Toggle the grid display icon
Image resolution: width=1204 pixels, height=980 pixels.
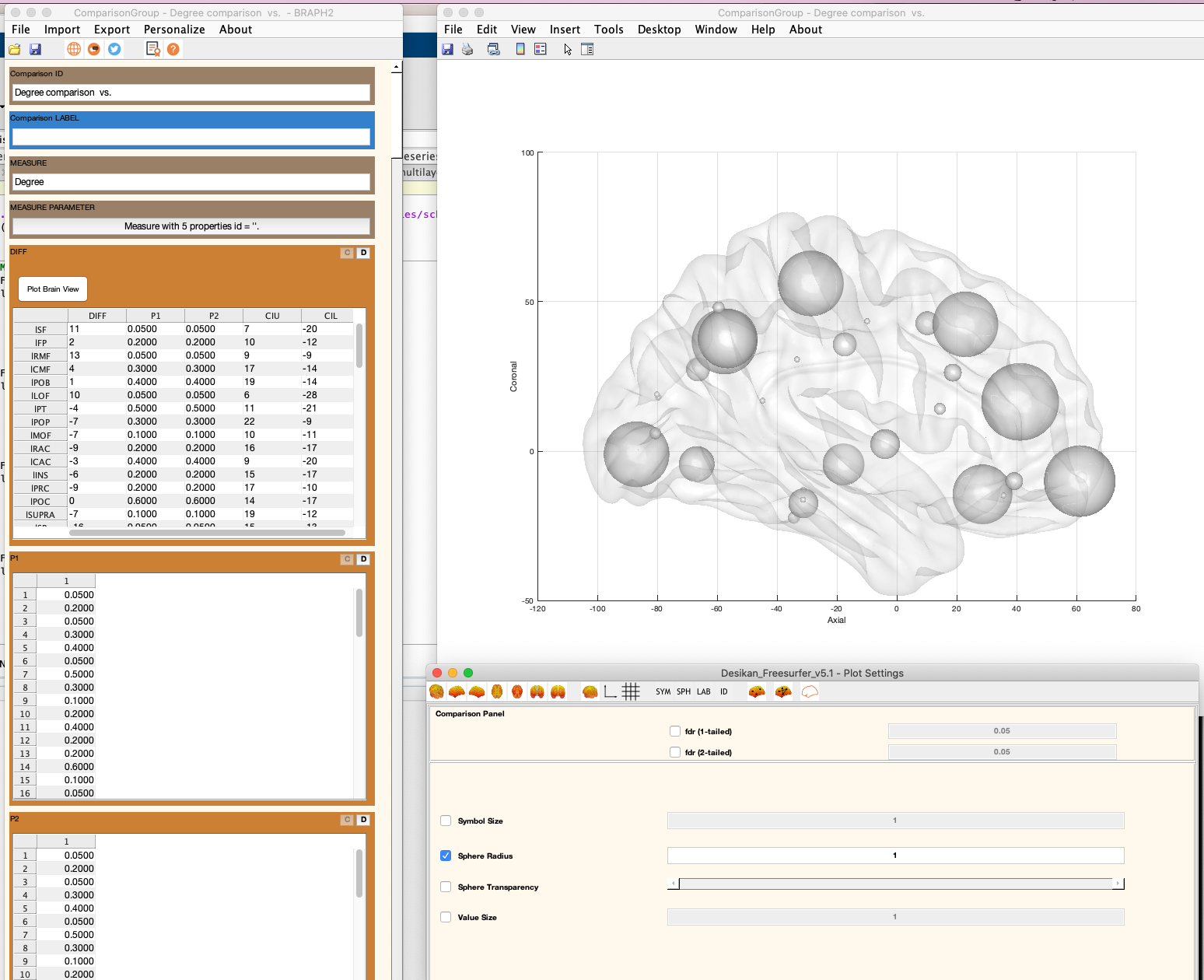631,691
